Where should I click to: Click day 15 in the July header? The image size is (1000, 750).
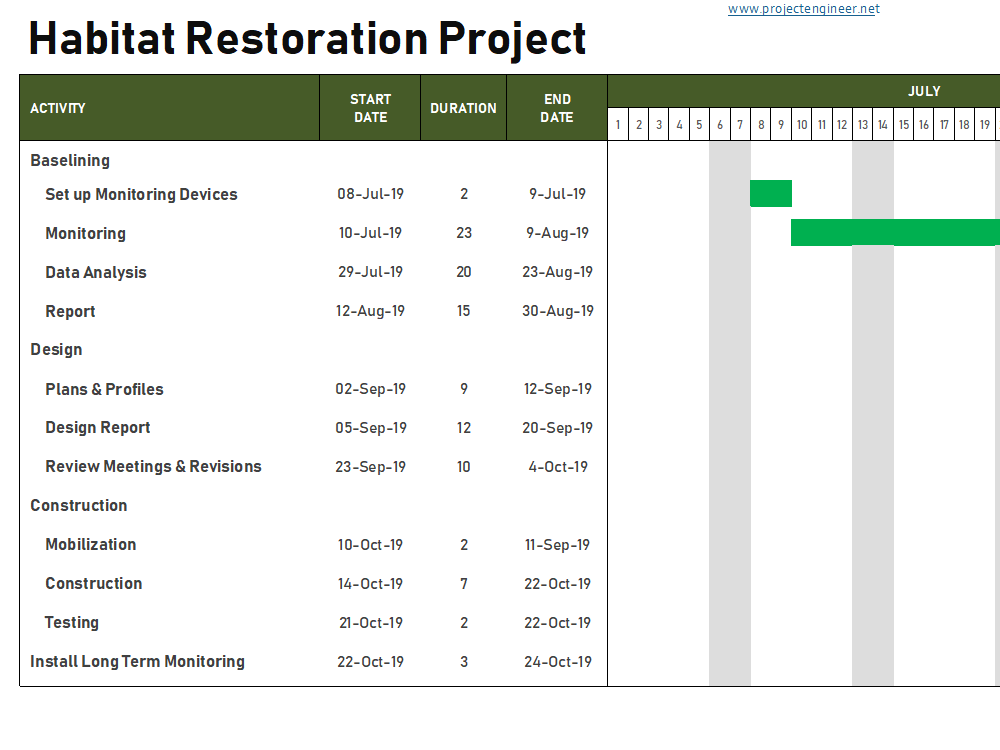[904, 124]
